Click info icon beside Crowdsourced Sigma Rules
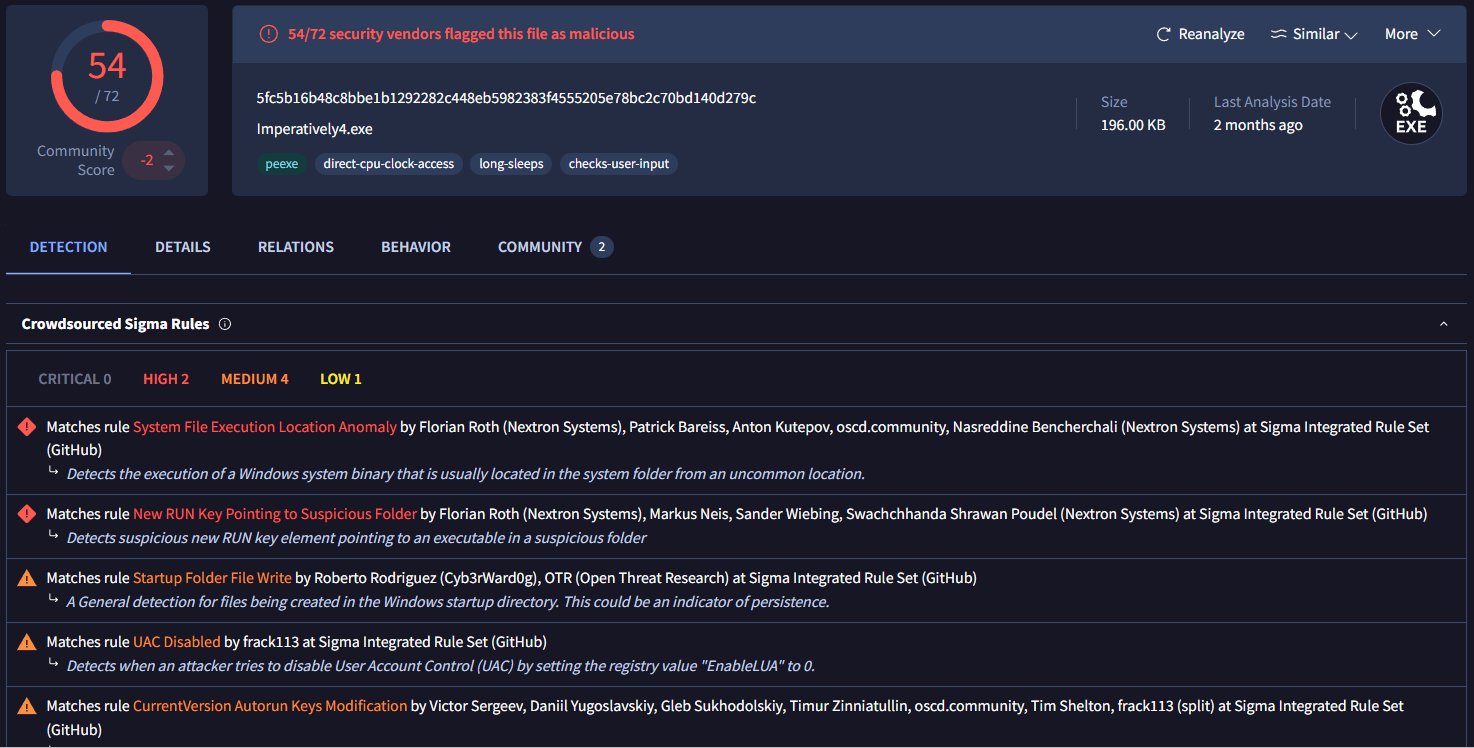1474x748 pixels. (225, 324)
